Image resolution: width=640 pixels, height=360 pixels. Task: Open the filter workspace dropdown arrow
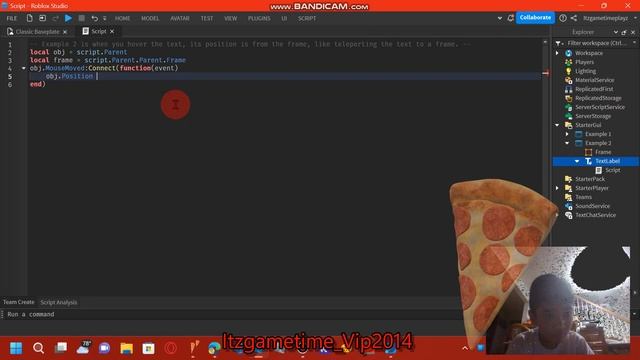click(634, 43)
